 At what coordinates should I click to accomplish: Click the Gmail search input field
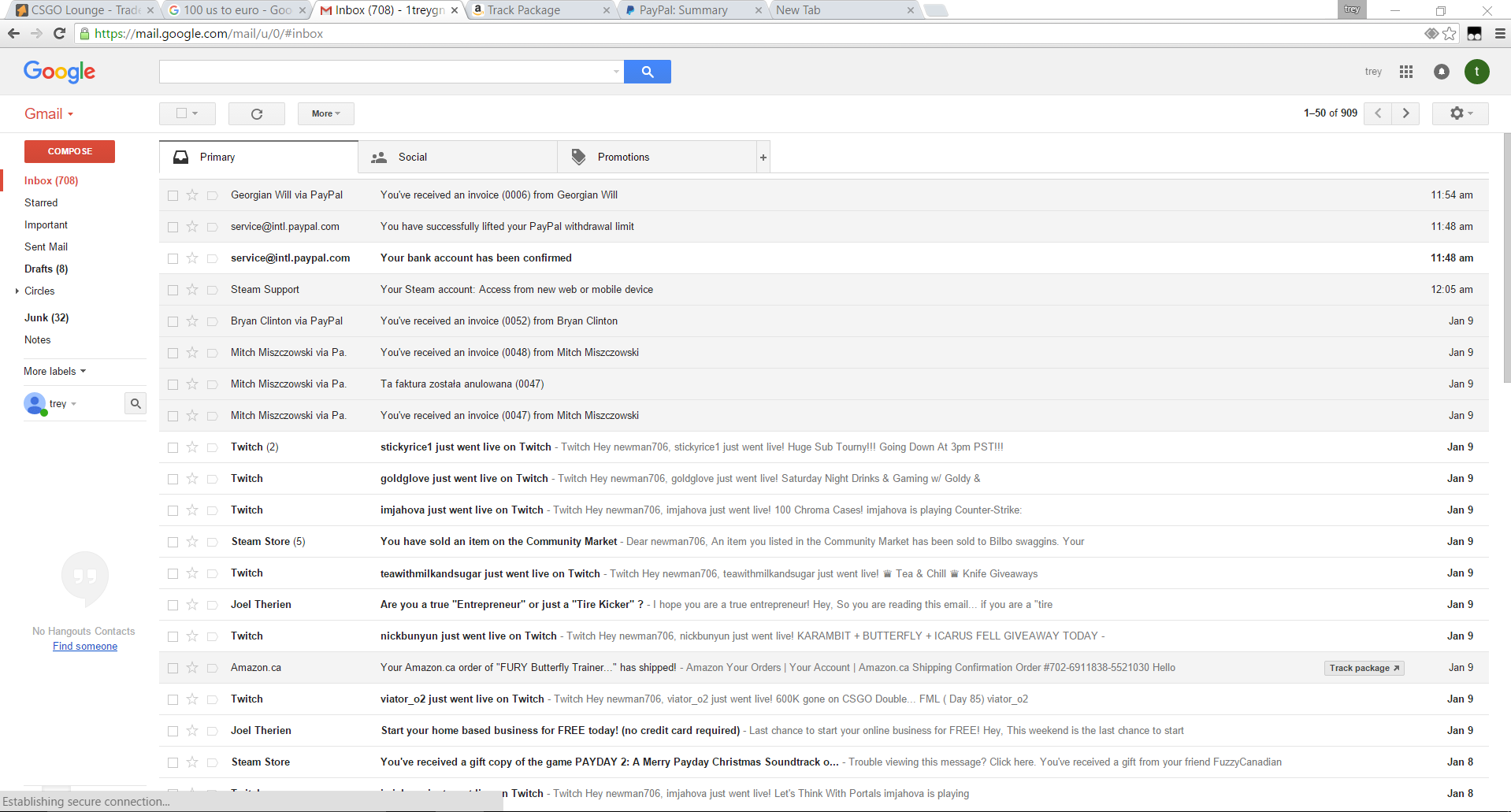coord(386,72)
